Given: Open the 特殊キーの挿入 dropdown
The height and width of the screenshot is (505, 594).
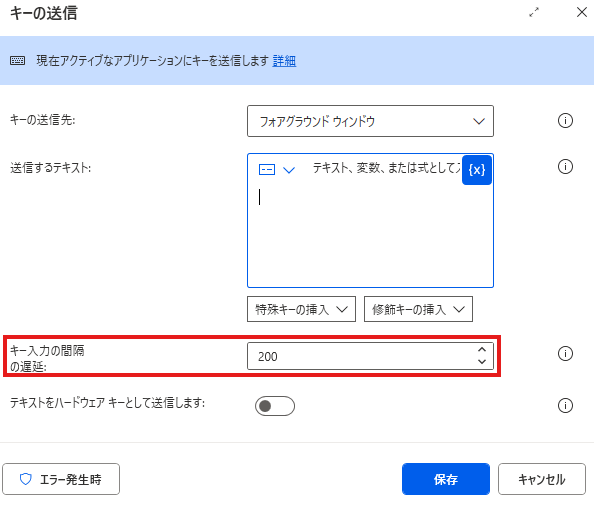Looking at the screenshot, I should (x=301, y=310).
